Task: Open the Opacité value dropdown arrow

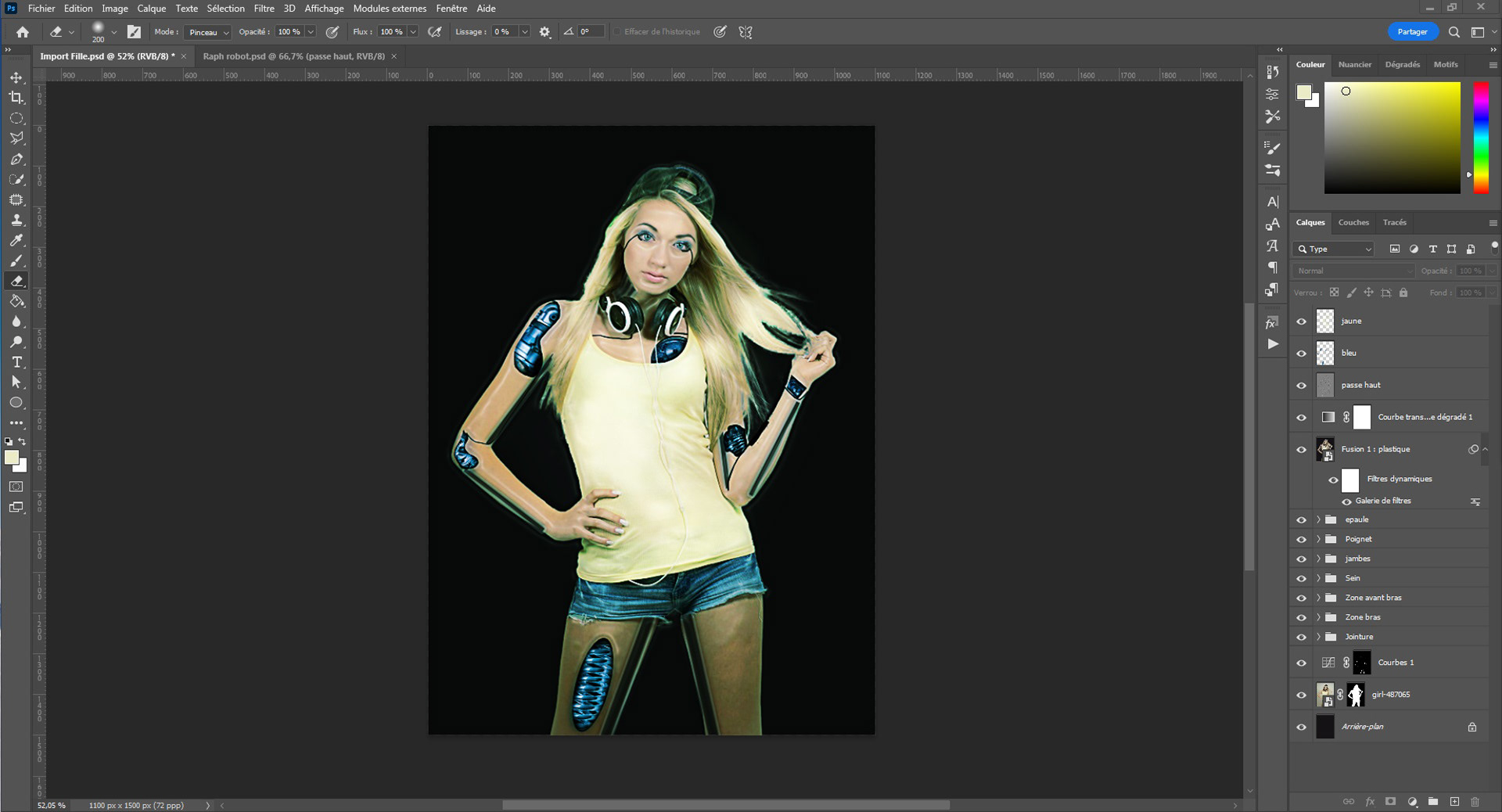Action: coord(311,32)
